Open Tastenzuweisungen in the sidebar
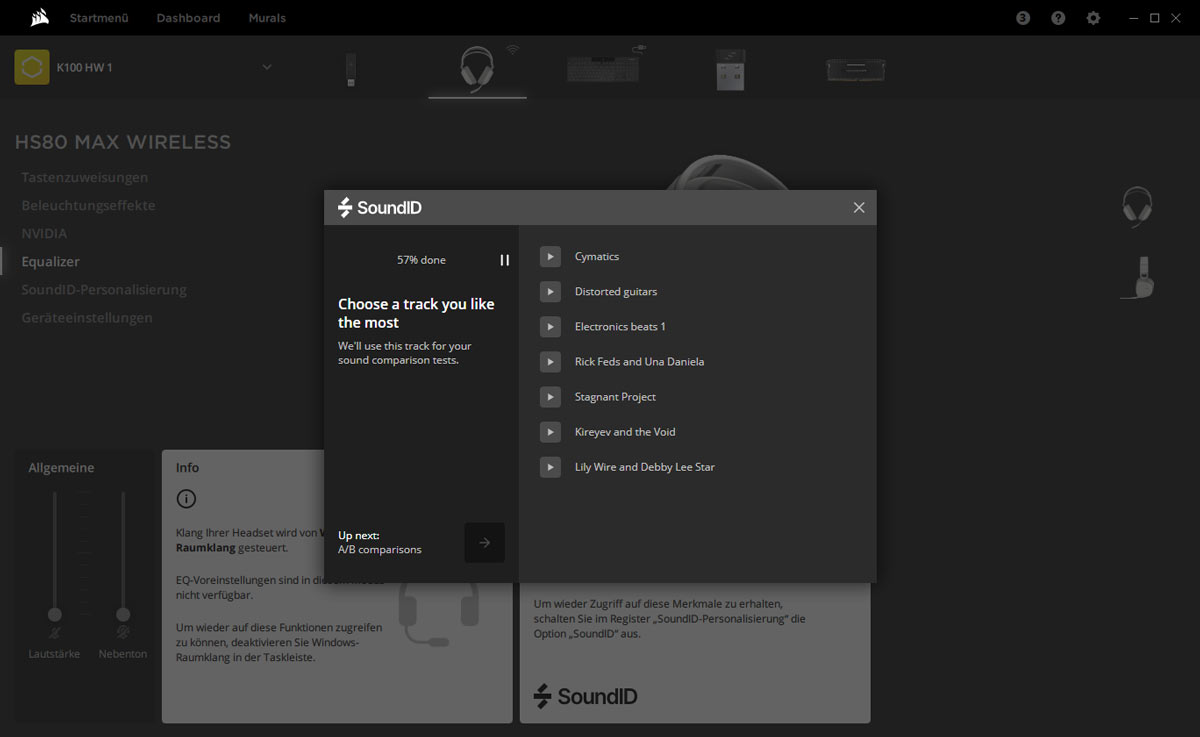The image size is (1200, 737). pos(85,177)
